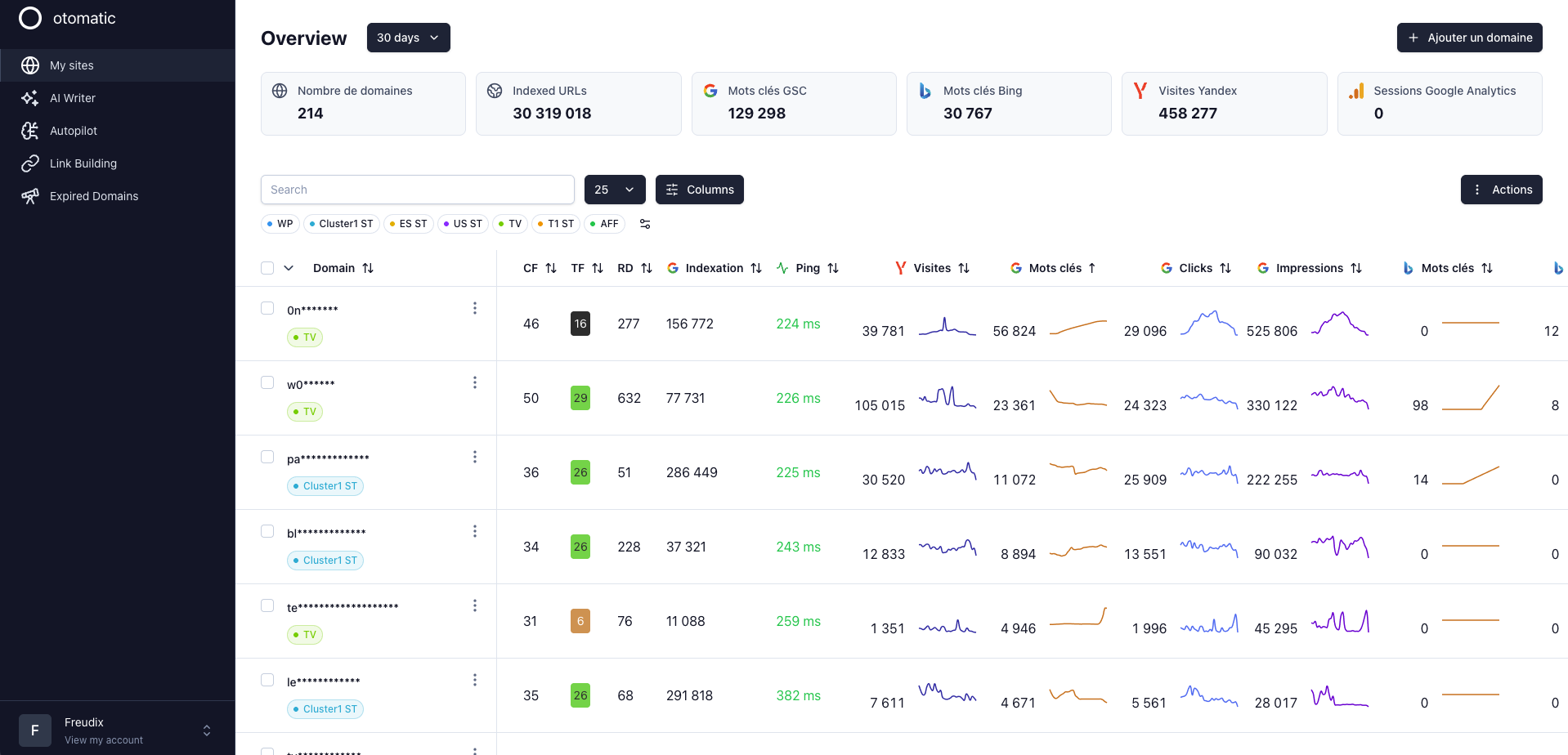Open the Actions button
The width and height of the screenshot is (1568, 755).
(x=1501, y=189)
